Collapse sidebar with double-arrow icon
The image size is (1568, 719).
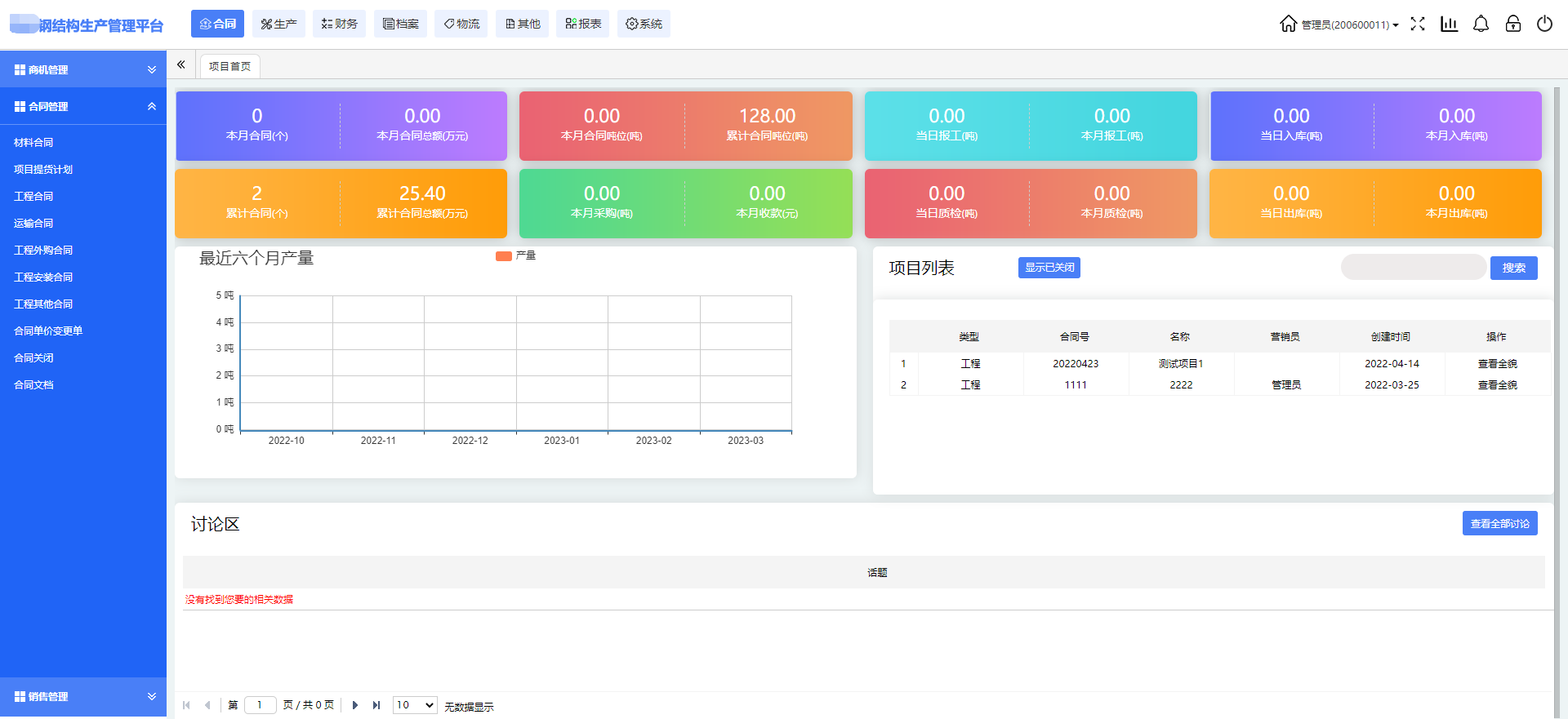click(181, 64)
